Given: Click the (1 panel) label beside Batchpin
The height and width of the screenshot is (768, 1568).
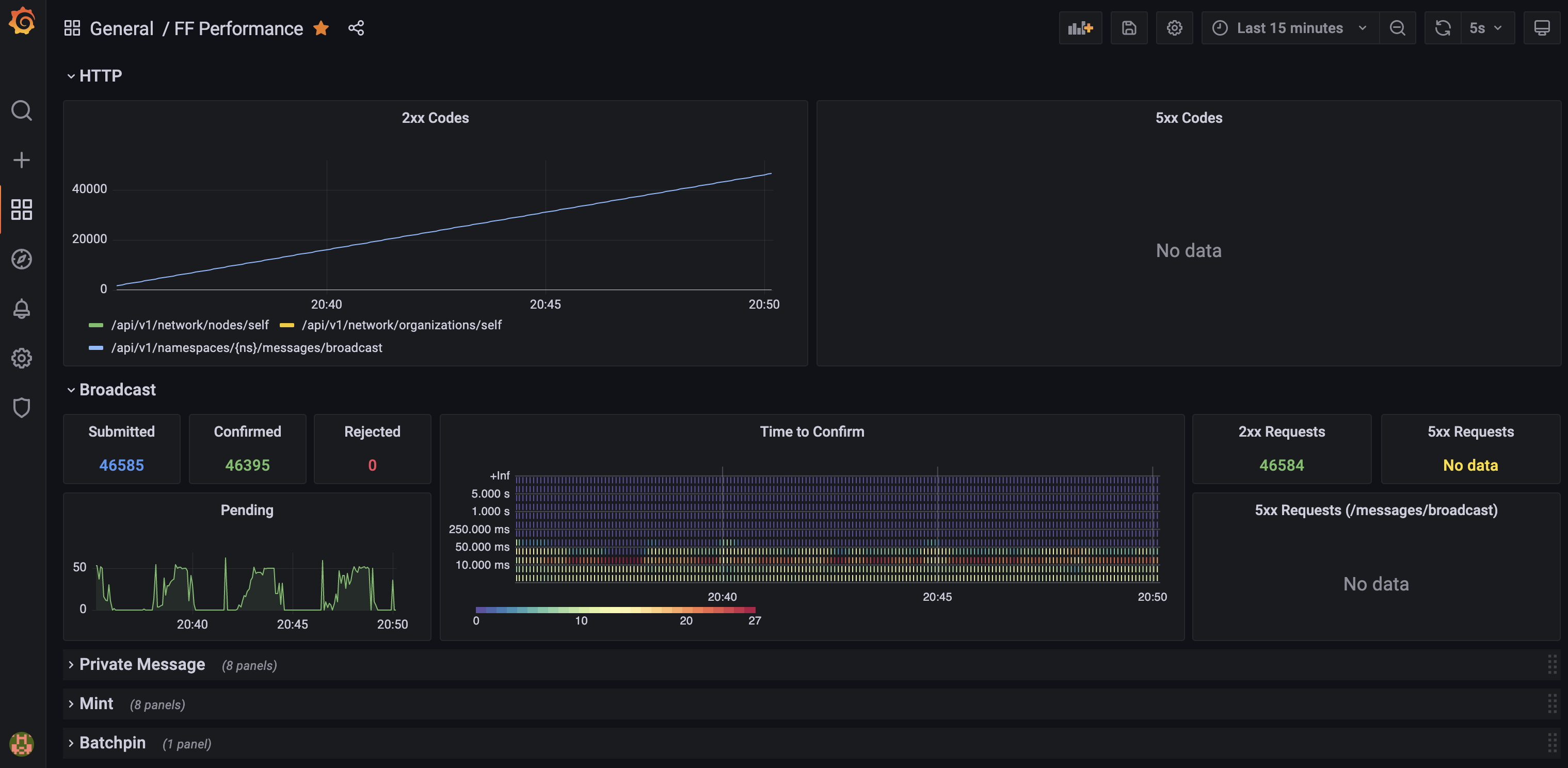Looking at the screenshot, I should coord(187,744).
